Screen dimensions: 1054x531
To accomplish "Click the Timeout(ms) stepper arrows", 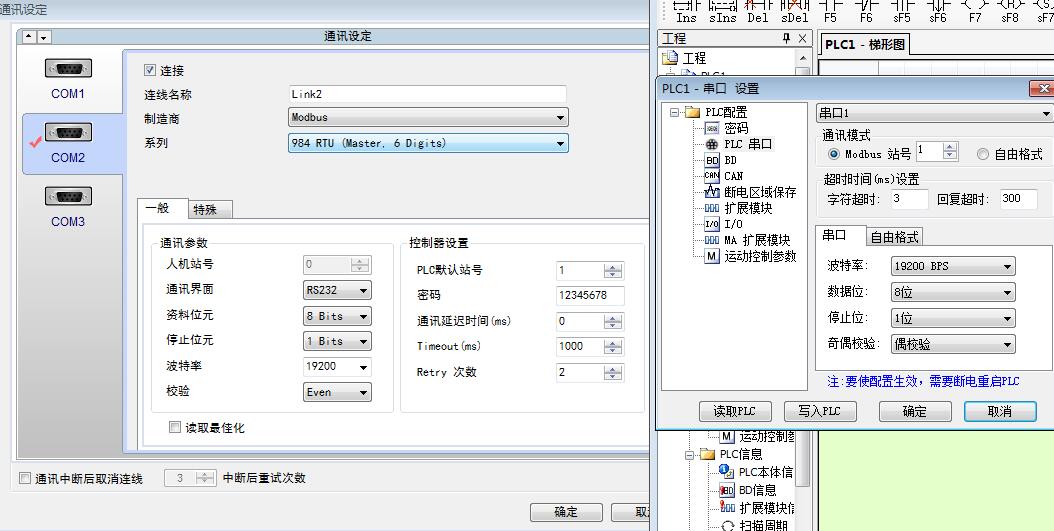I will click(x=614, y=346).
